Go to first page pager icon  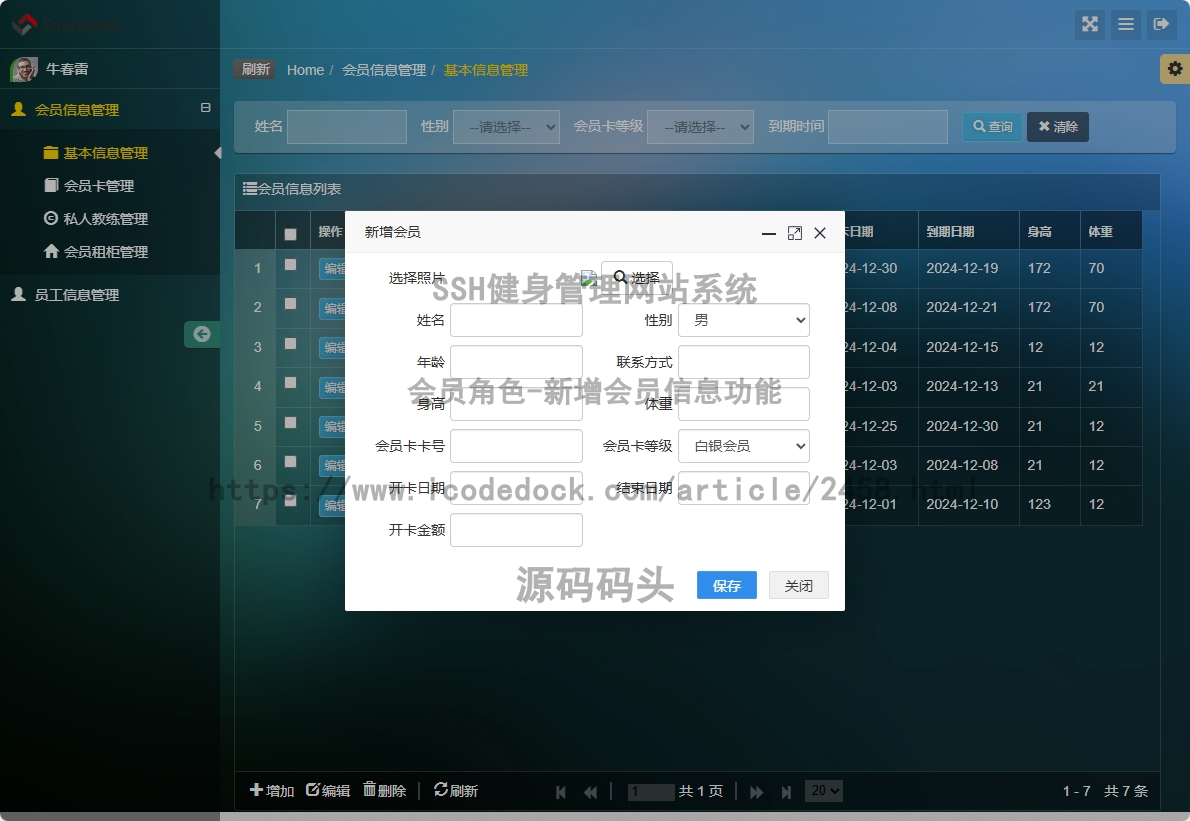tap(561, 792)
